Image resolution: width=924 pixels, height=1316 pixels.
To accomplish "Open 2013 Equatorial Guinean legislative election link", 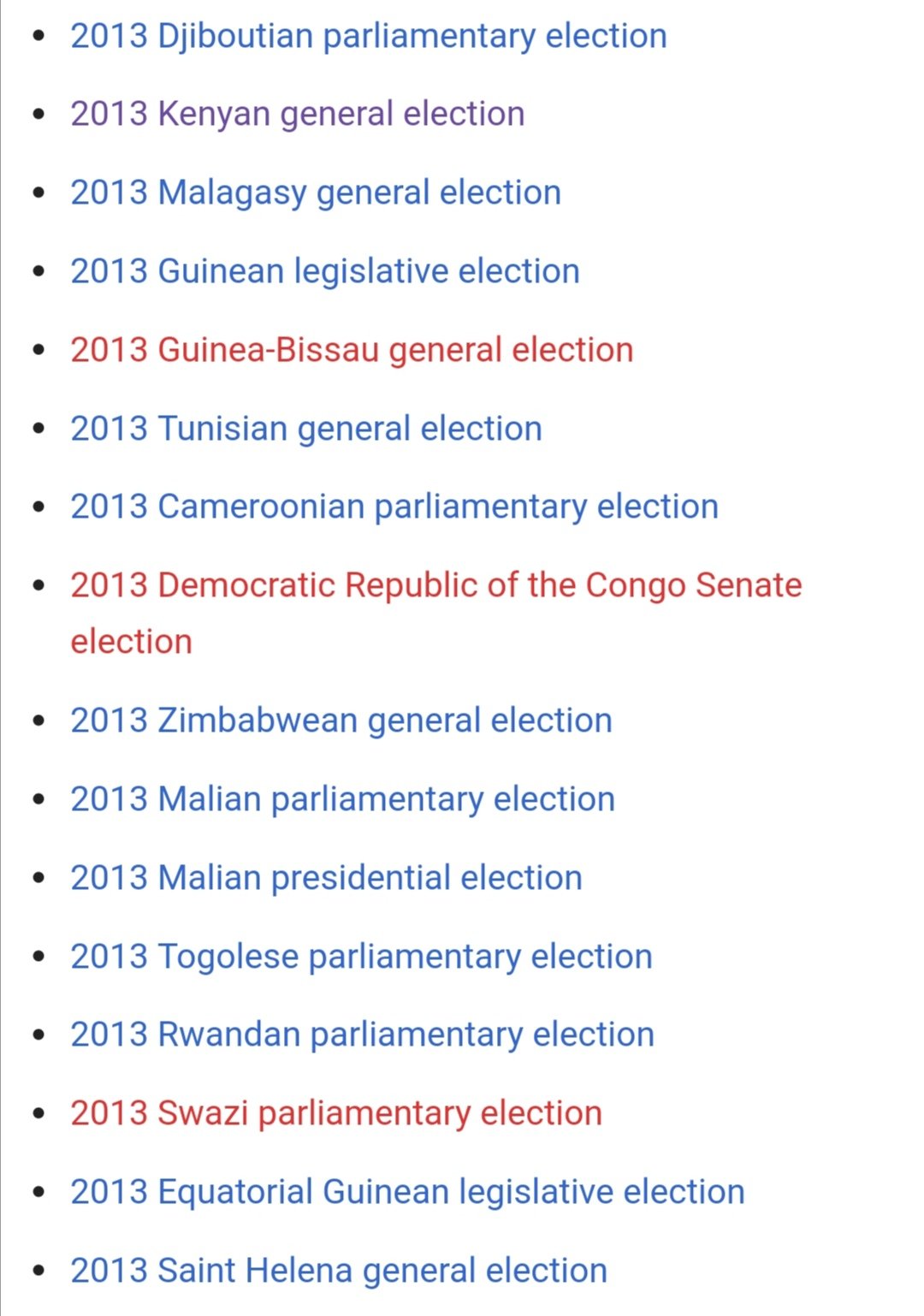I will click(407, 1193).
